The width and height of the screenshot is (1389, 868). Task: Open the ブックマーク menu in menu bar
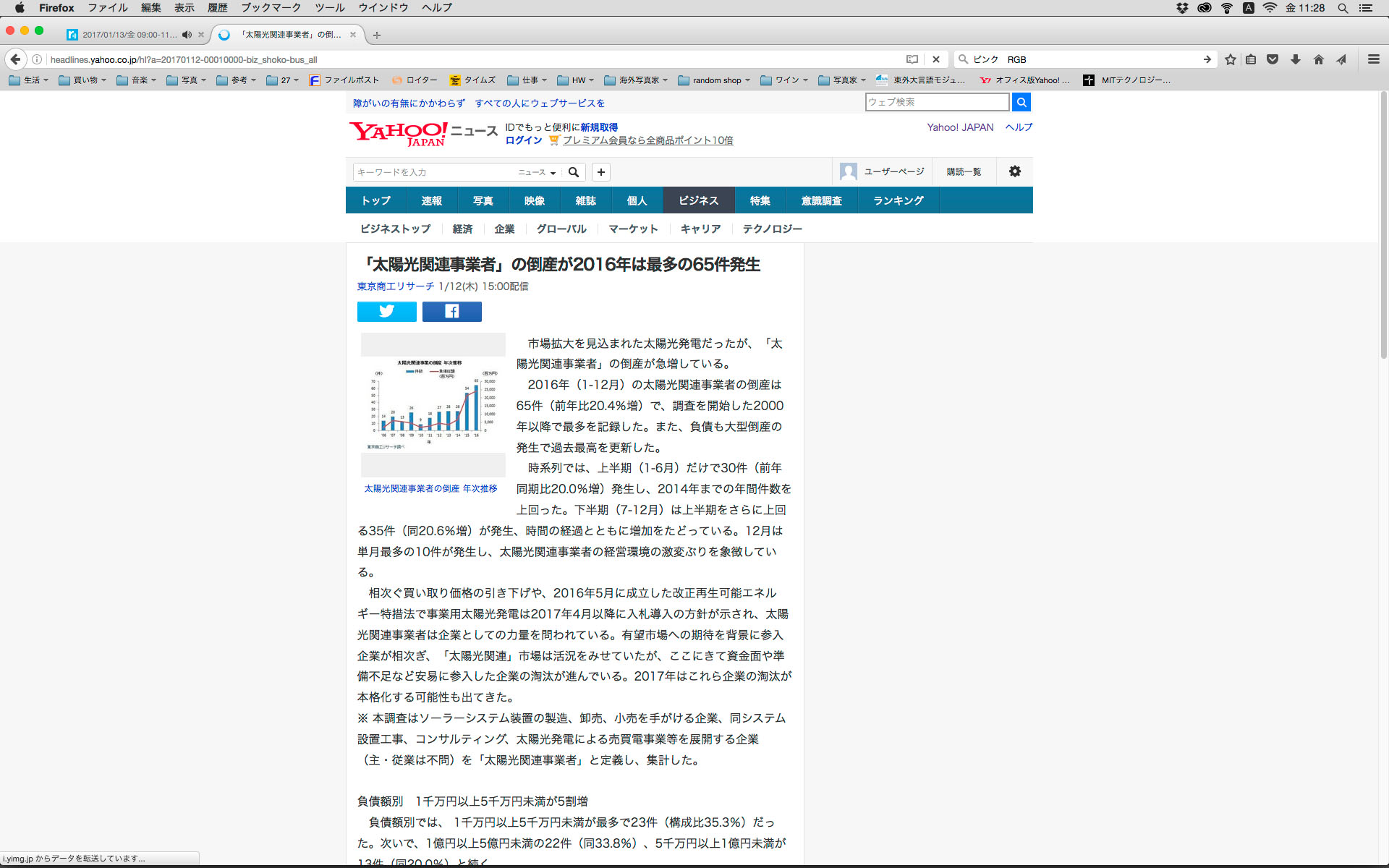(271, 8)
